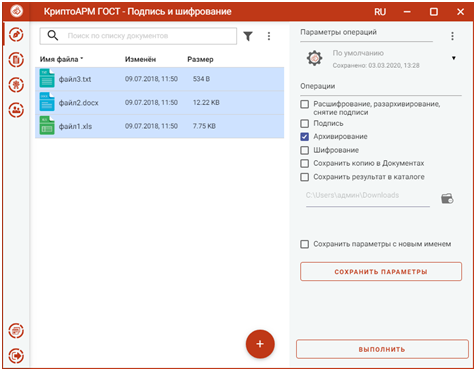Image resolution: width=476 pixels, height=371 pixels.
Task: Click the C:\Users\админ\Downloads path field
Action: [368, 196]
